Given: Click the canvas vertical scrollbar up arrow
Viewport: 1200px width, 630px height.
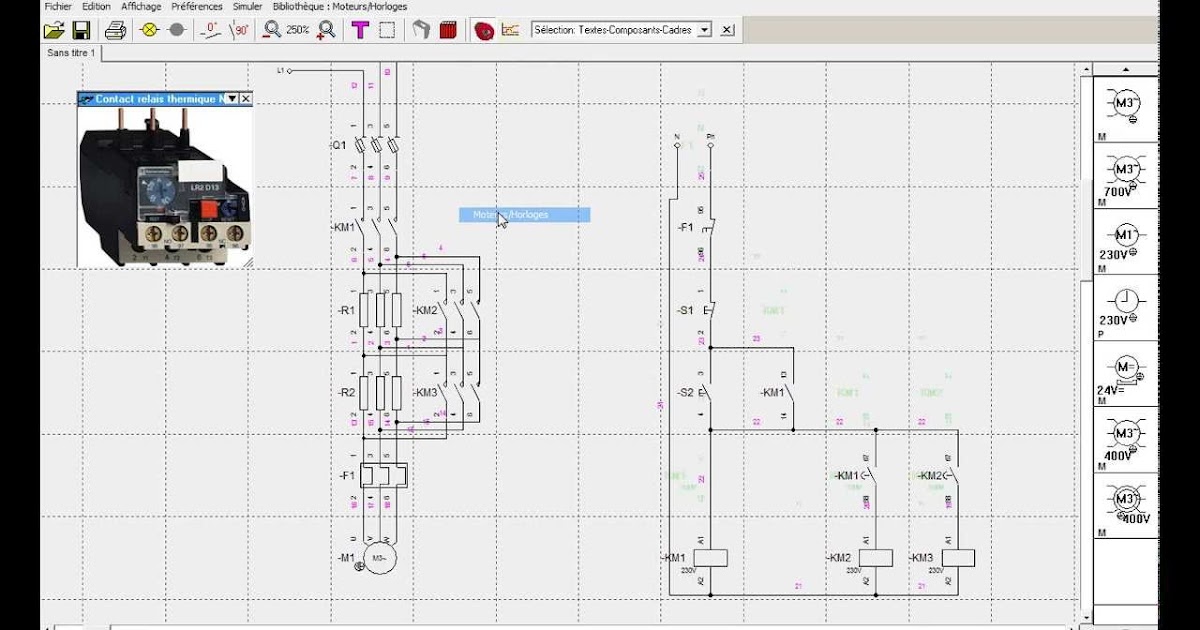Looking at the screenshot, I should click(1086, 70).
